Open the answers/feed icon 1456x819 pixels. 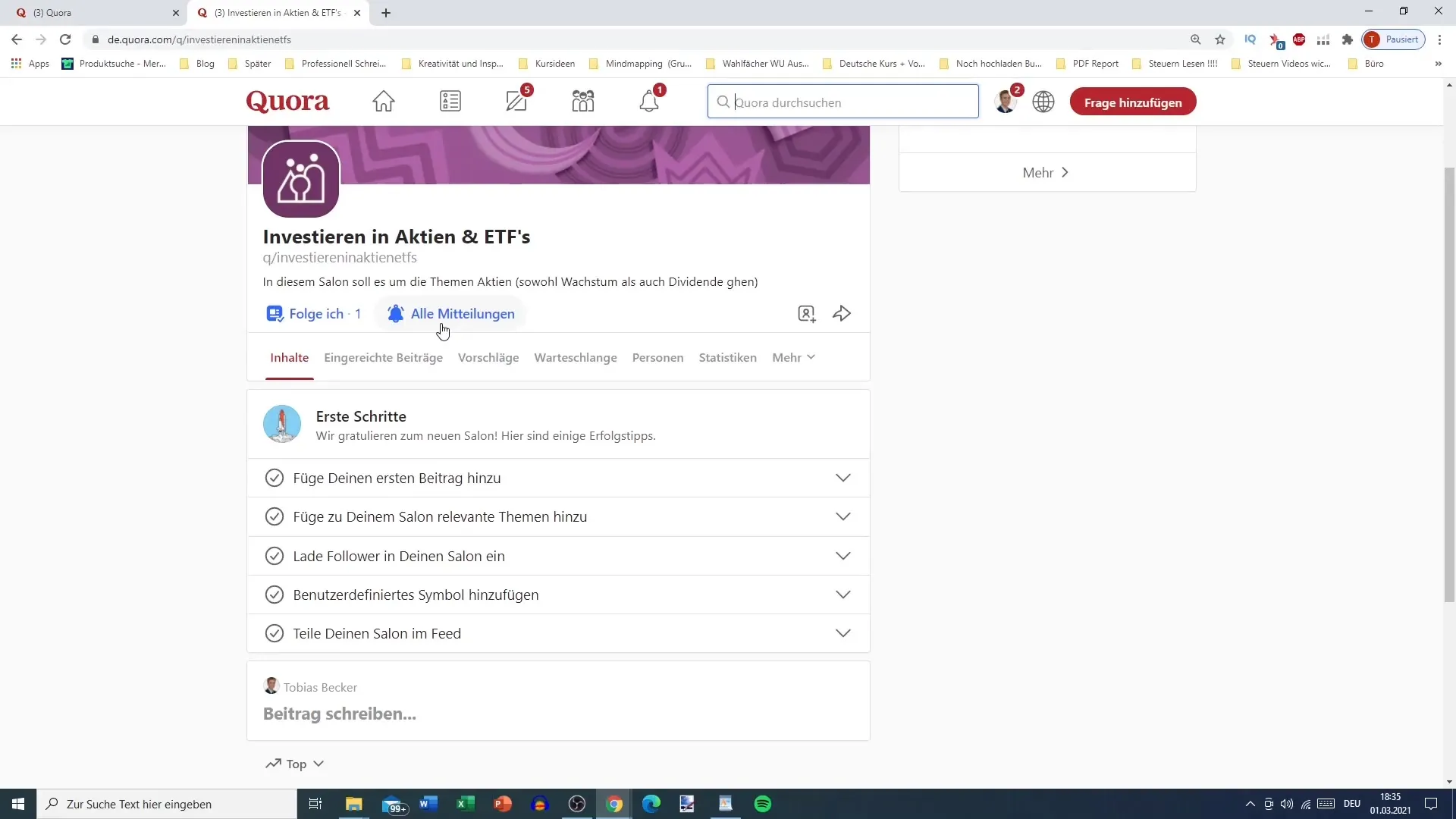coord(451,101)
